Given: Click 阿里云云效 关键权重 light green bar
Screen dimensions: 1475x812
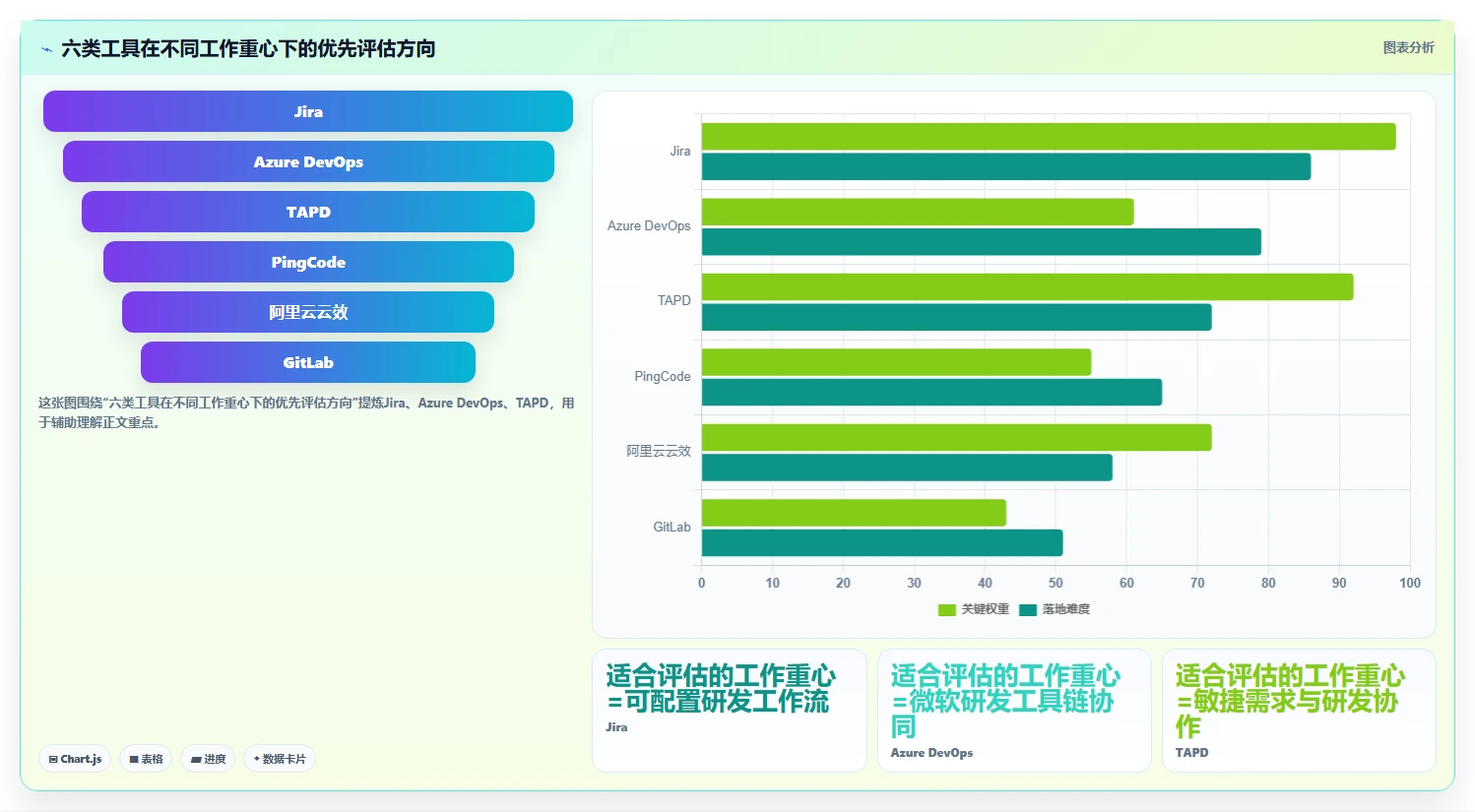Looking at the screenshot, I should click(957, 438).
